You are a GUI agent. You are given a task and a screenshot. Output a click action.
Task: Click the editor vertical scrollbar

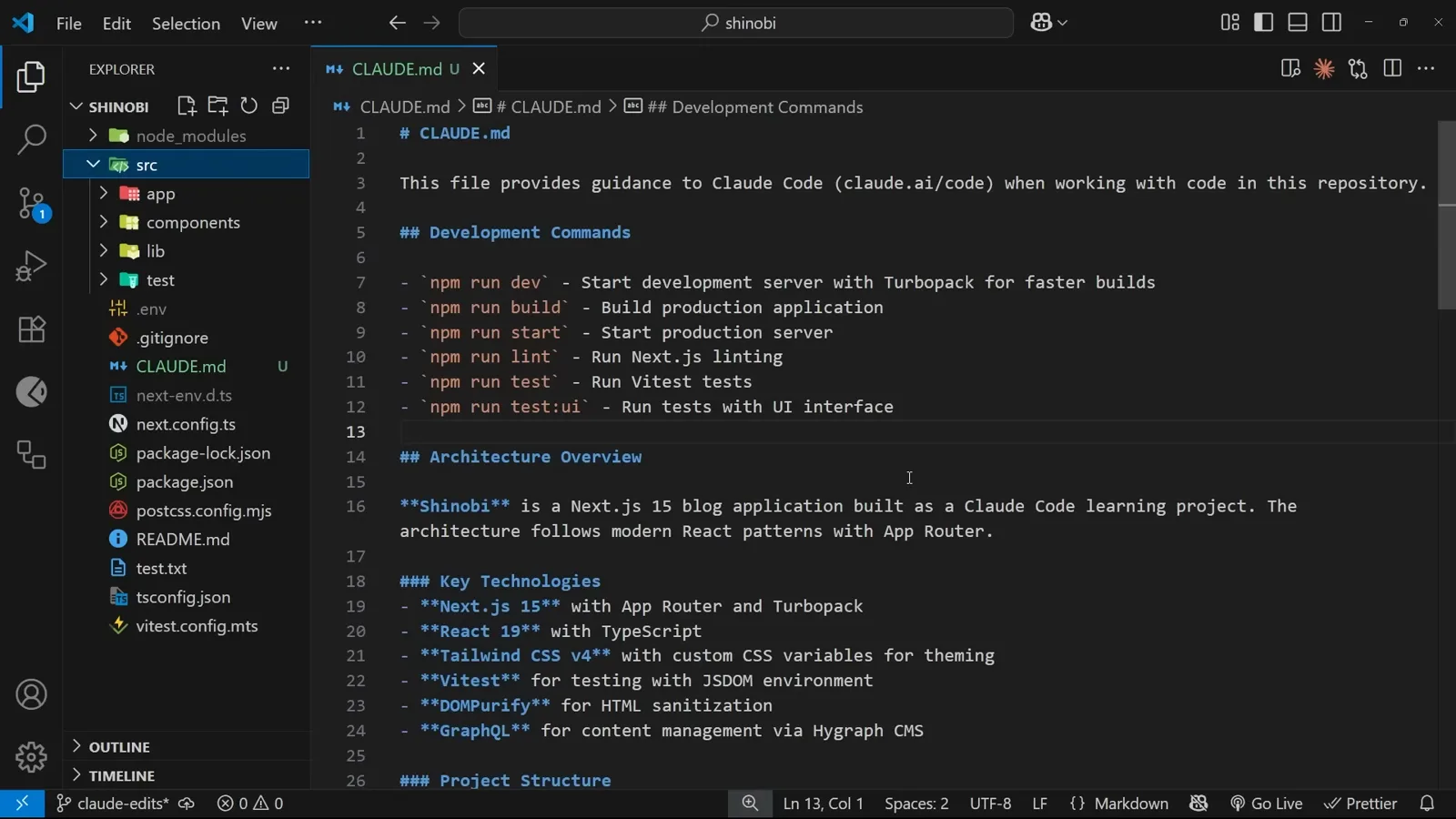click(x=1446, y=216)
